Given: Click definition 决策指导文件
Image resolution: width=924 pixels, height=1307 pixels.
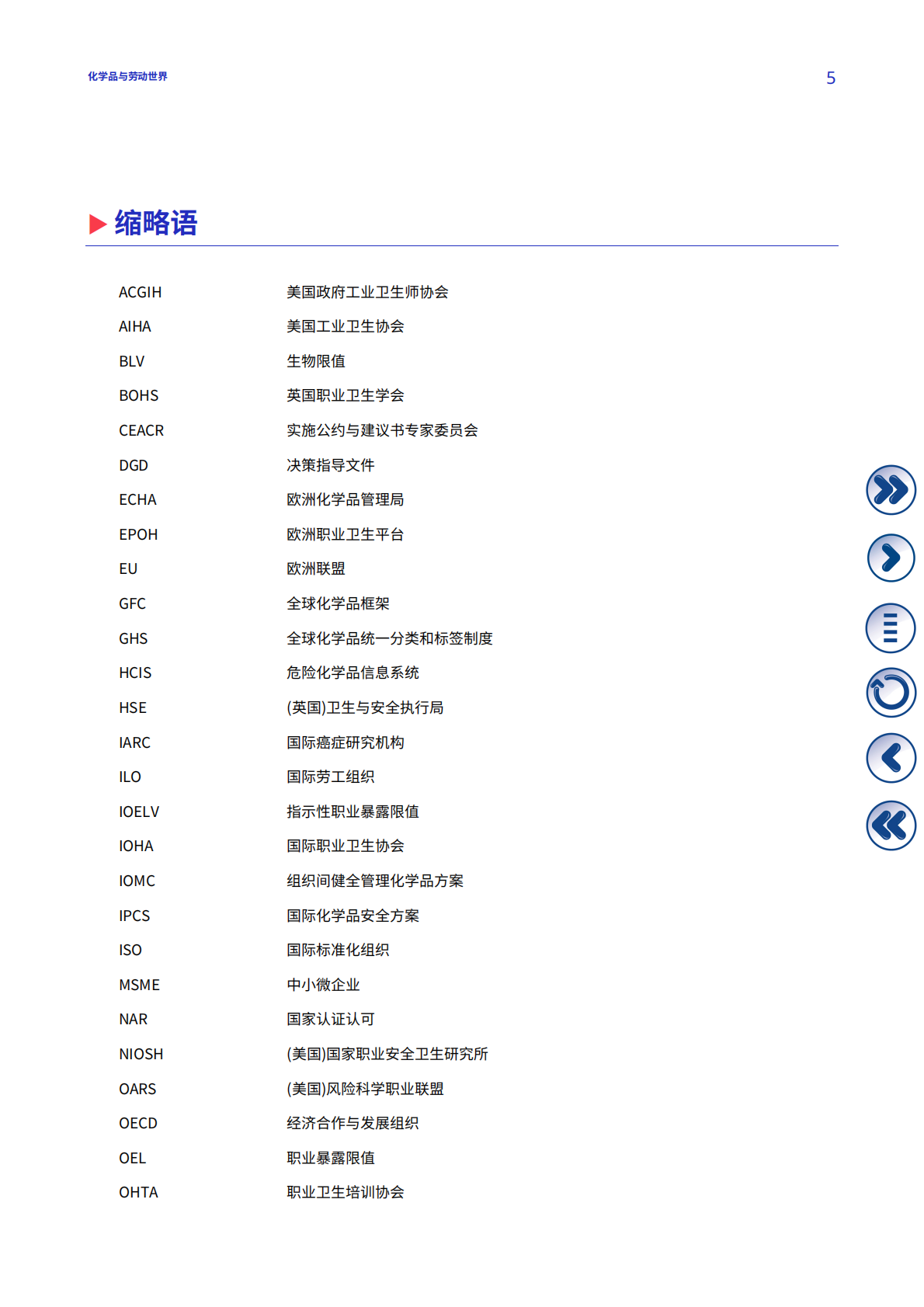Looking at the screenshot, I should pyautogui.click(x=331, y=465).
